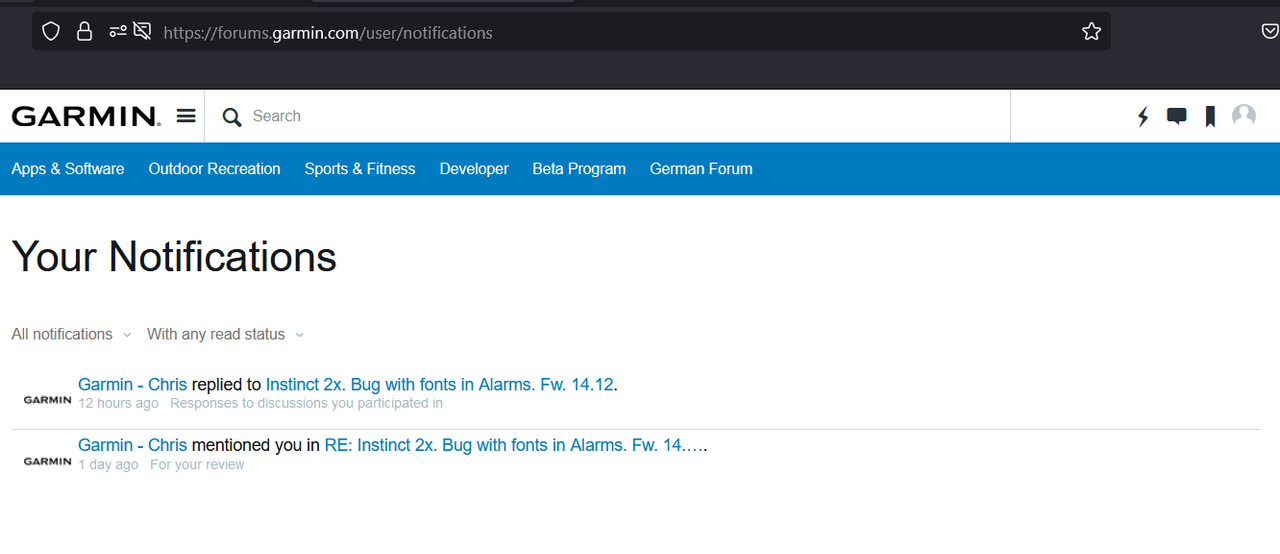Viewport: 1280px width, 554px height.
Task: Click the tracking protection shield icon
Action: pos(51,32)
